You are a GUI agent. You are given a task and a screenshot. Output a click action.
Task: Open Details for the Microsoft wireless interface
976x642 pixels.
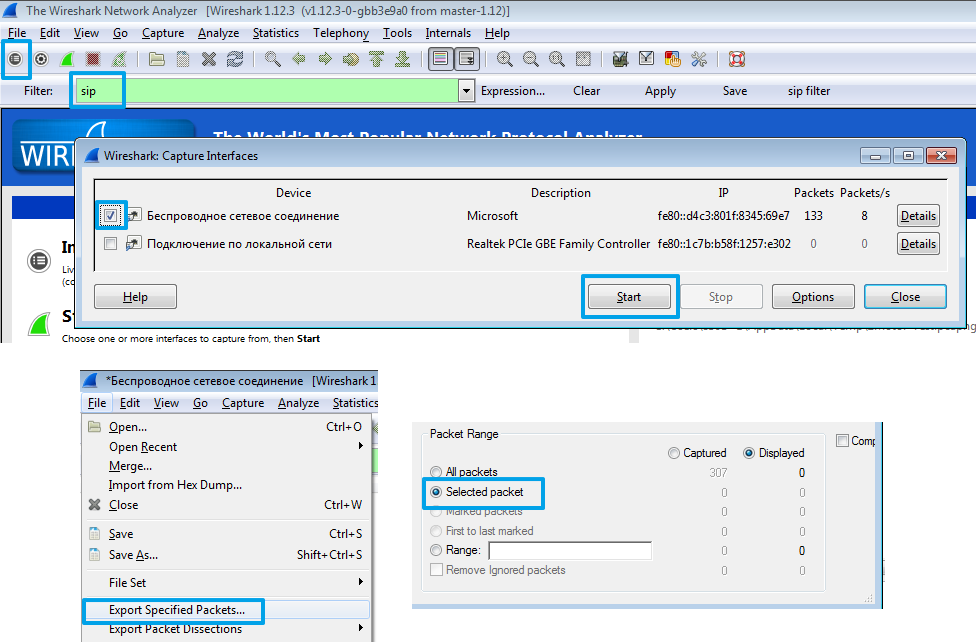point(918,216)
